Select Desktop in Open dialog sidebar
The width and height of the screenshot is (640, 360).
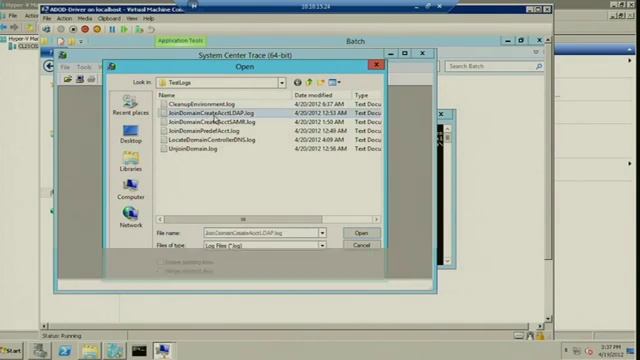(131, 134)
